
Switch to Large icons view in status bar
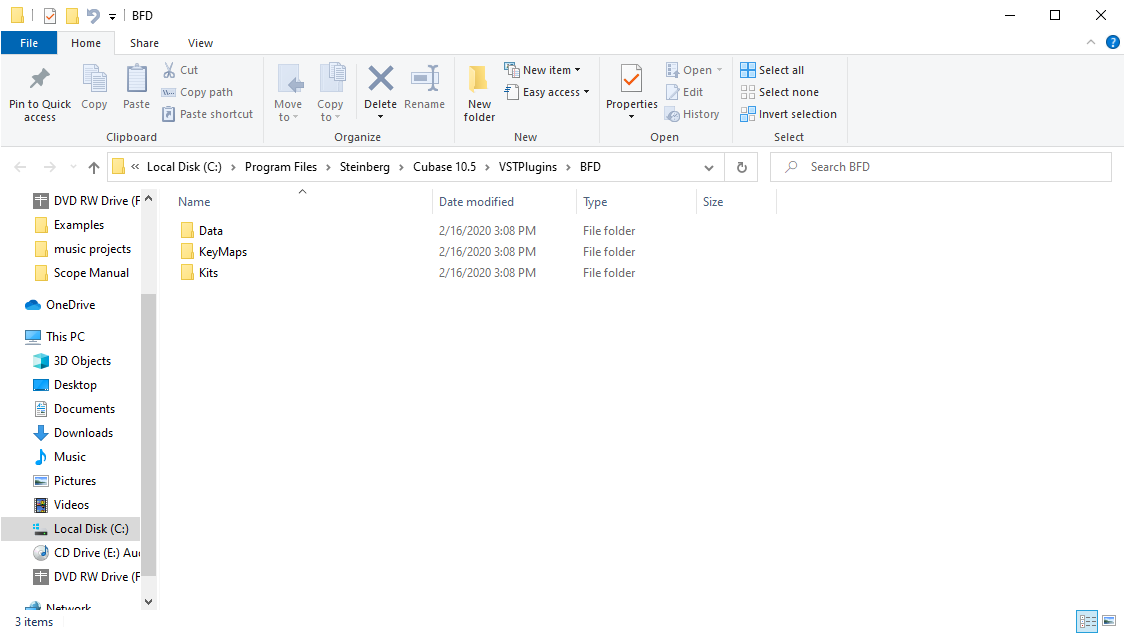(1109, 621)
